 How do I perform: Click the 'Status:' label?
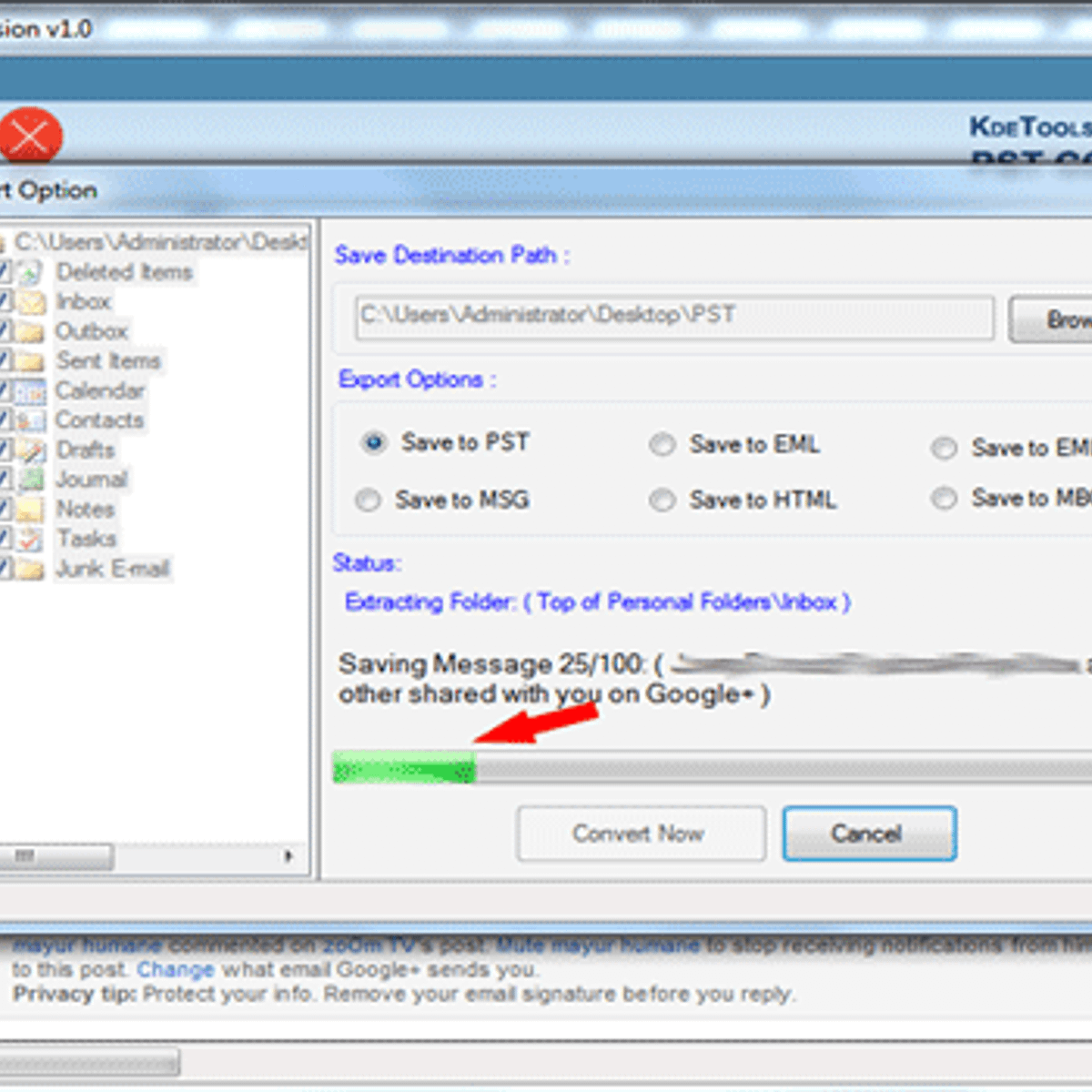coord(367,563)
